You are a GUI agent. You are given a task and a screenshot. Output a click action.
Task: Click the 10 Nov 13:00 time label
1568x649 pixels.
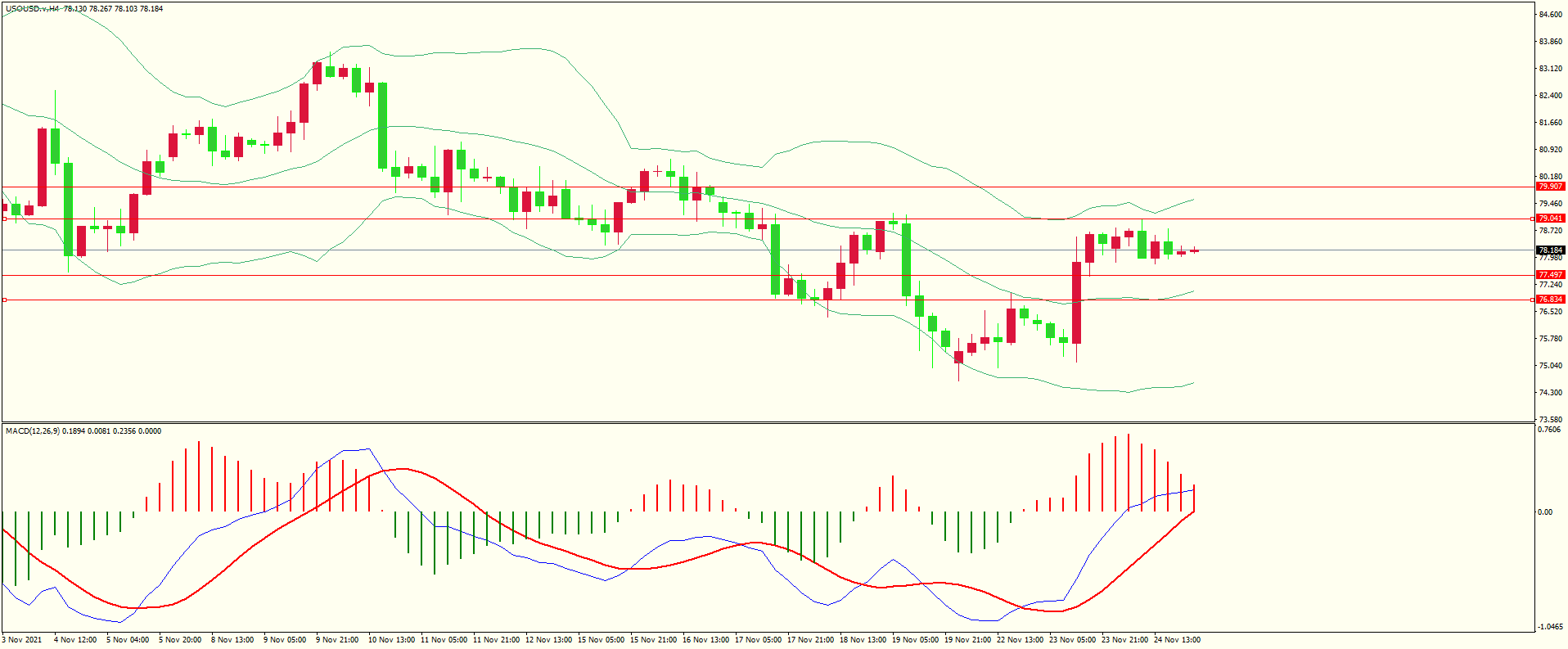pos(391,640)
